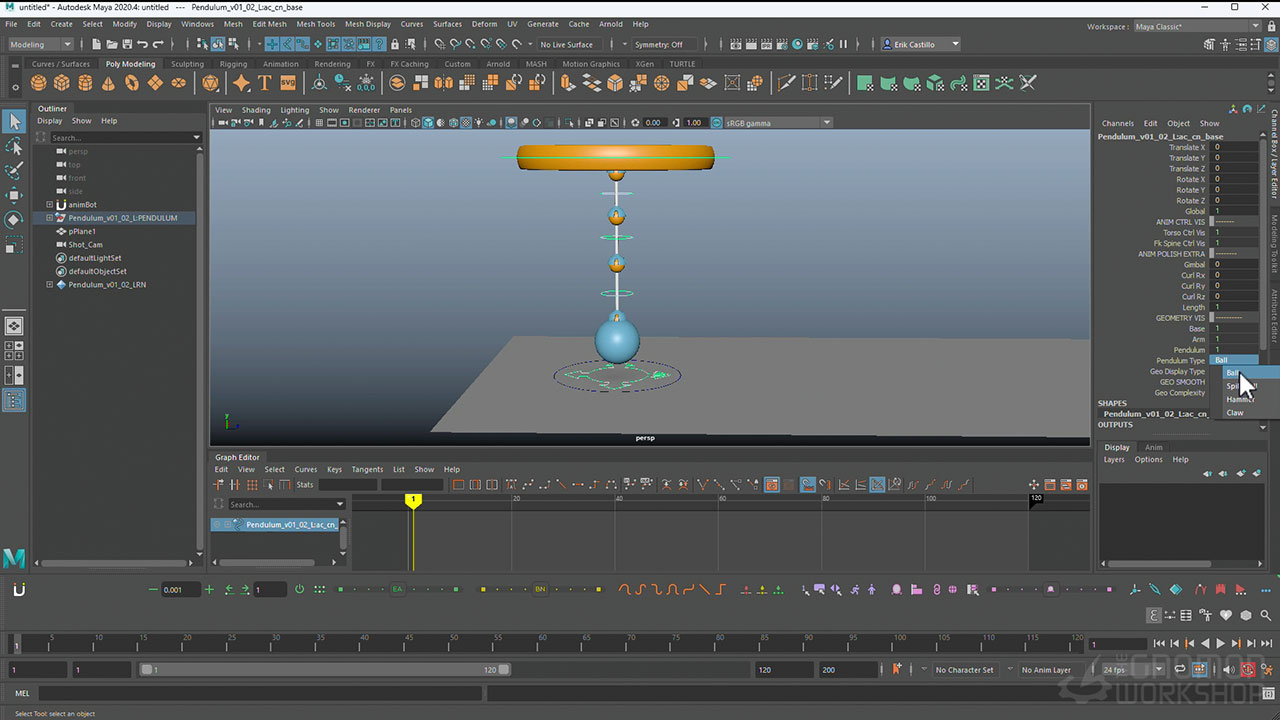
Task: Click the polygon cube shelf icon
Action: (62, 83)
